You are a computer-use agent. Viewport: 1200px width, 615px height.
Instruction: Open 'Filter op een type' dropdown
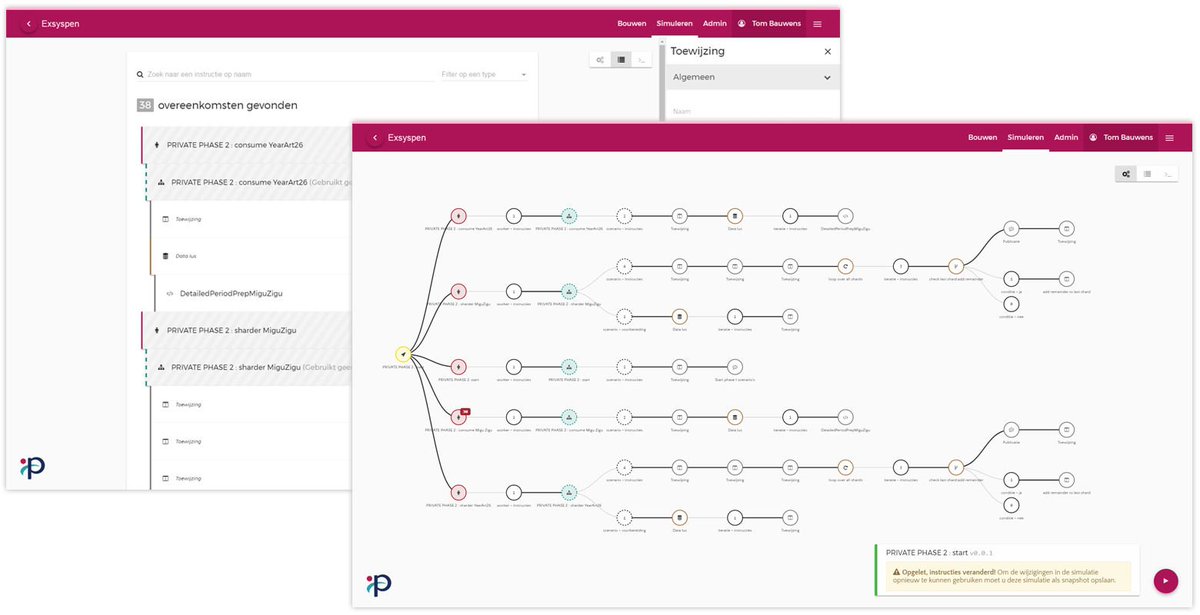click(484, 74)
